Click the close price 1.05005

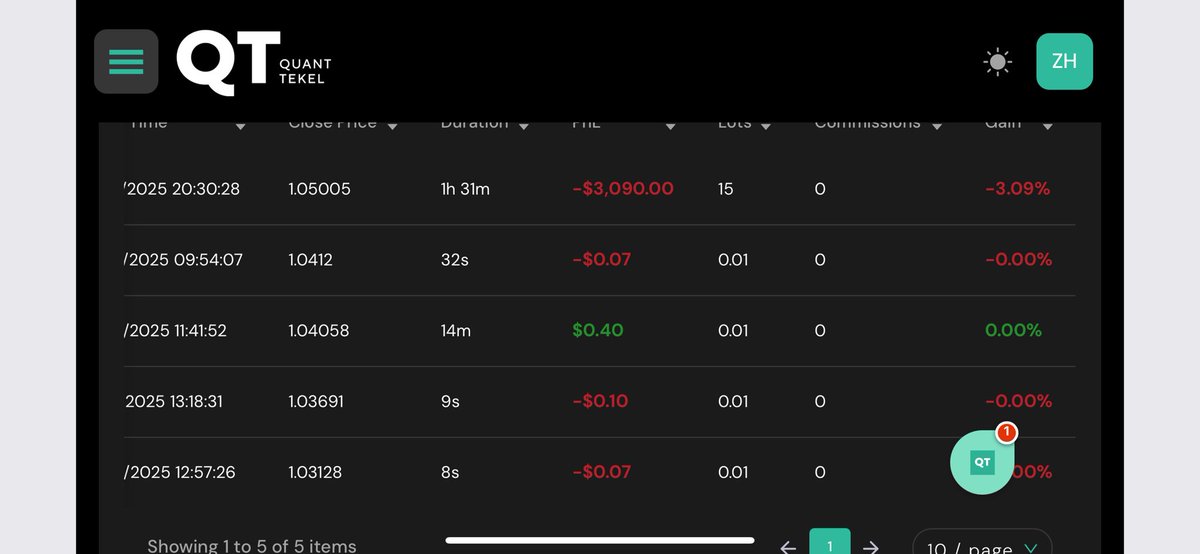[319, 188]
